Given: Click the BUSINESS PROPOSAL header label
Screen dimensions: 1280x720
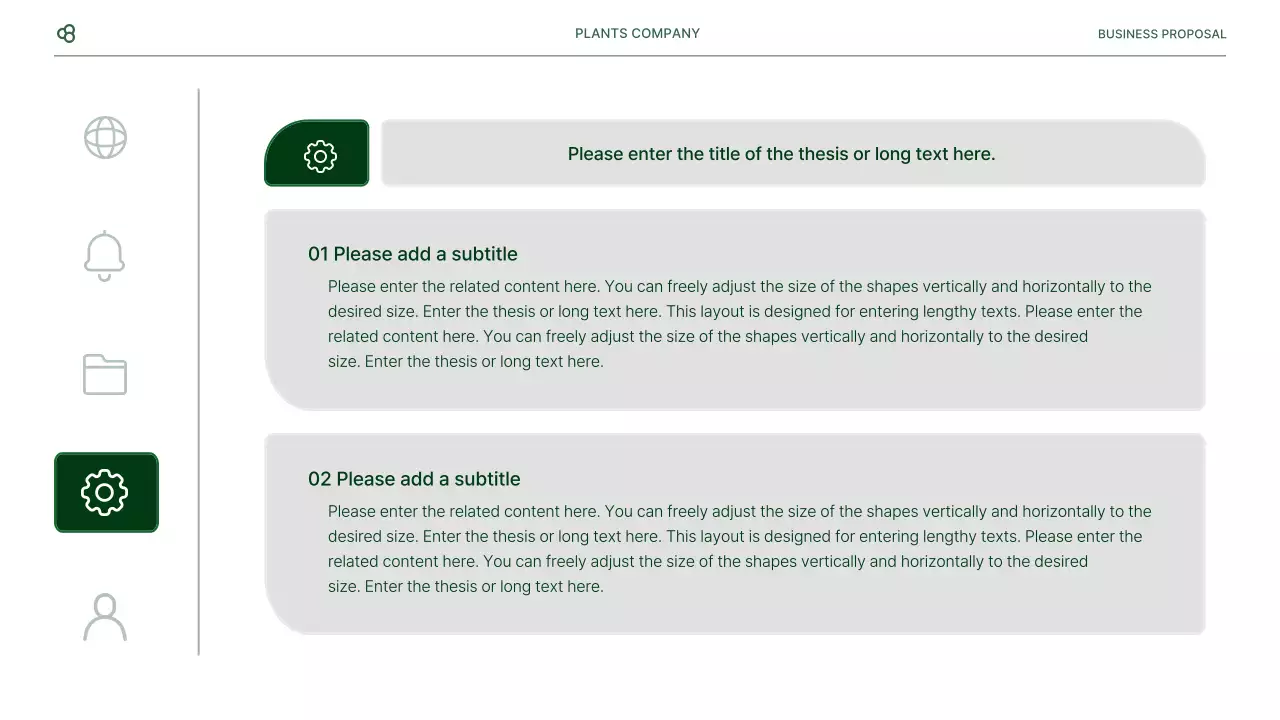Looking at the screenshot, I should click(x=1161, y=34).
